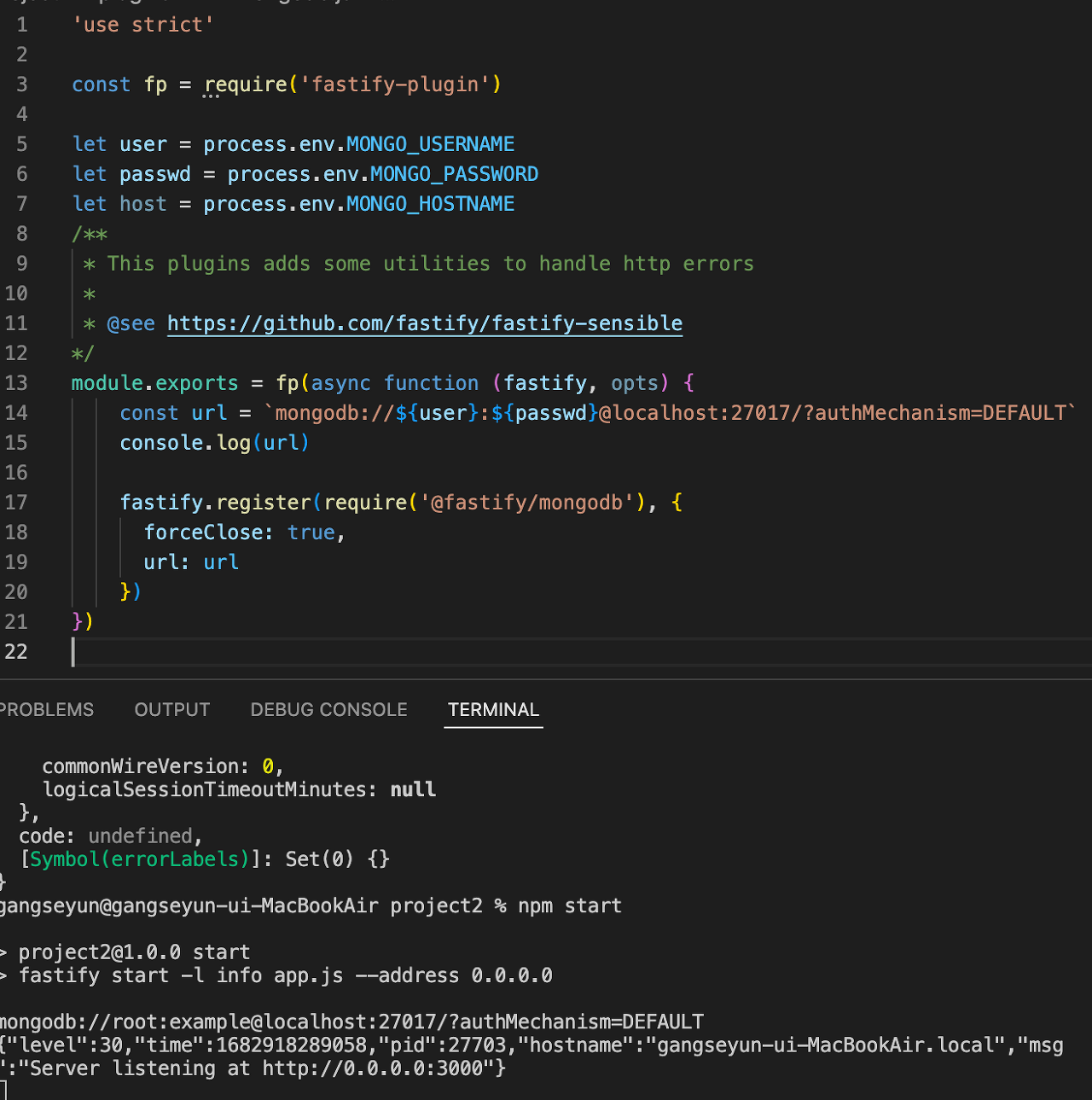Click the 'require' keyword on line 3

246,84
